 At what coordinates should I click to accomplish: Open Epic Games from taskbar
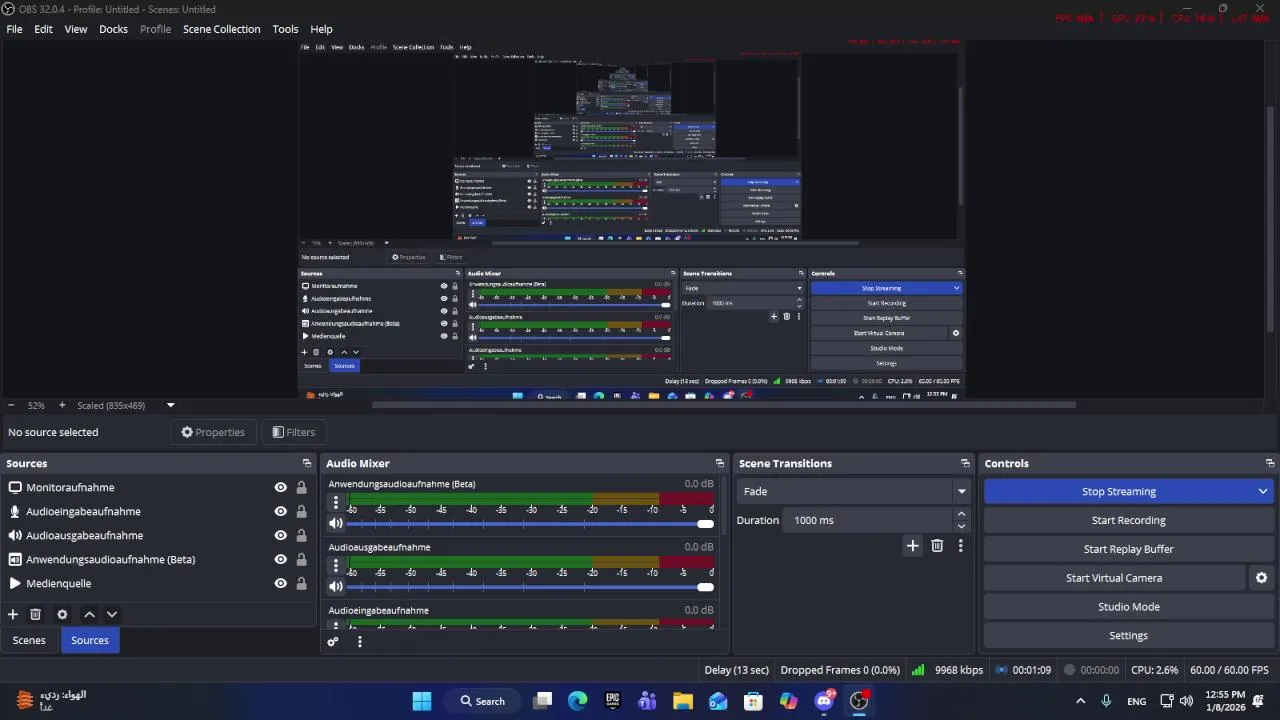coord(612,701)
